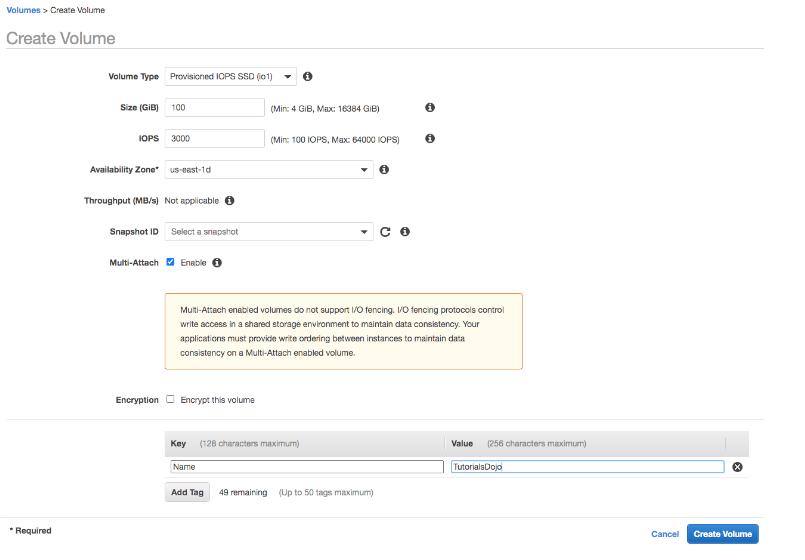
Task: Click info icon for Size (GiB)
Action: [x=430, y=108]
